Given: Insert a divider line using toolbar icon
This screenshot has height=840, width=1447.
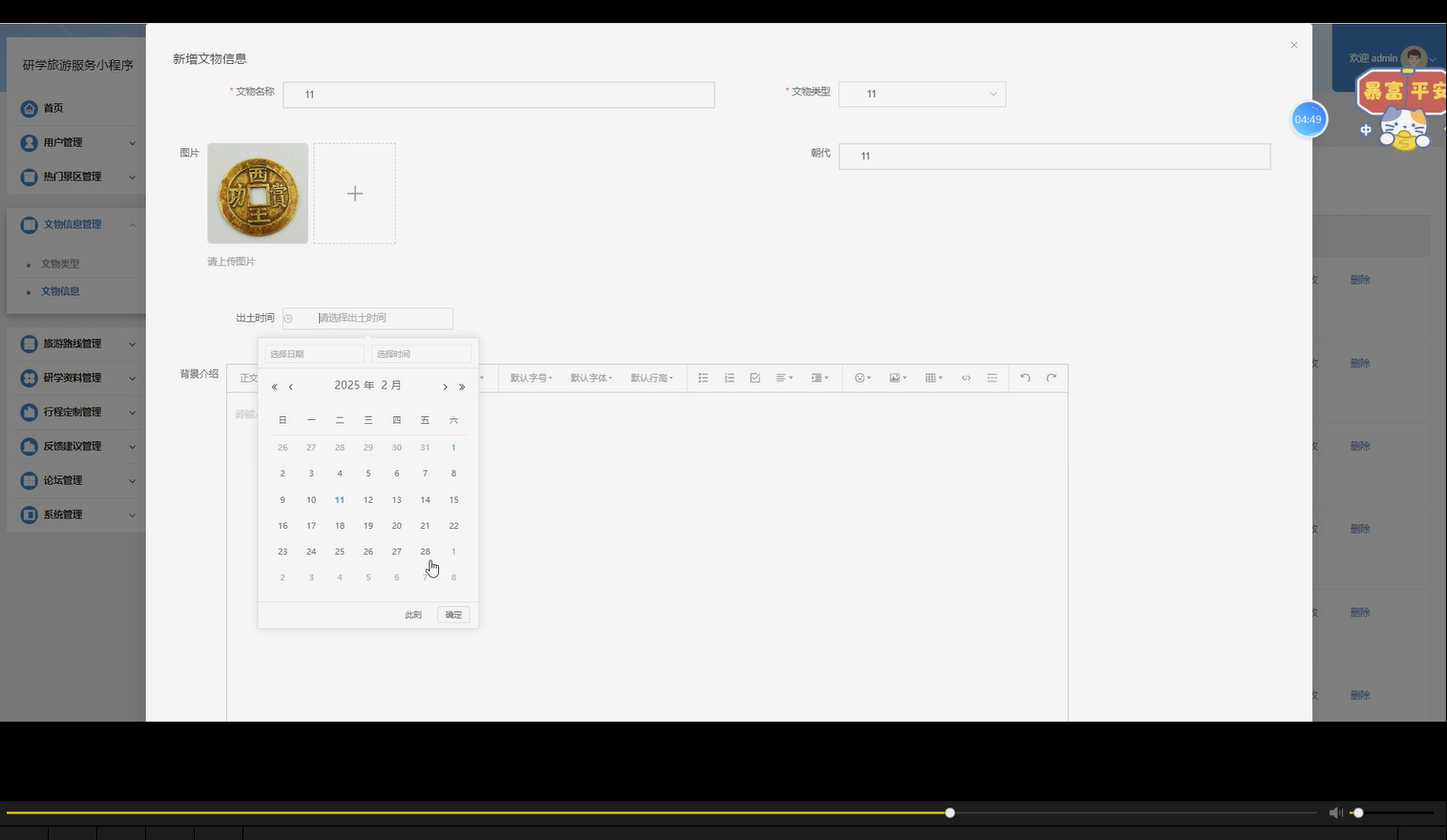Looking at the screenshot, I should coord(992,378).
